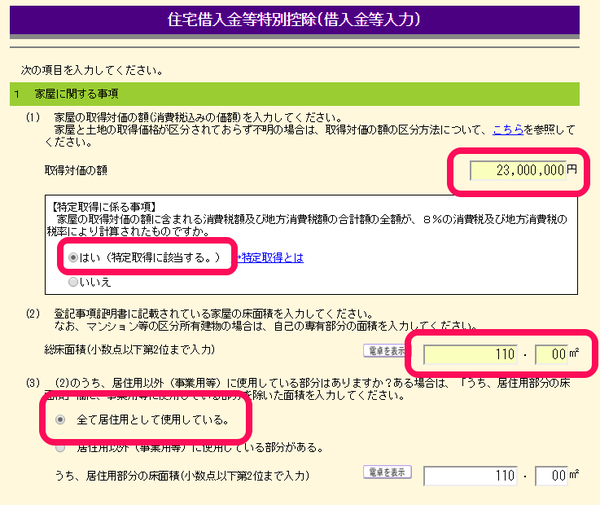Click 居住用部分の床面積 integer input field
The width and height of the screenshot is (600, 505).
pyautogui.click(x=470, y=476)
